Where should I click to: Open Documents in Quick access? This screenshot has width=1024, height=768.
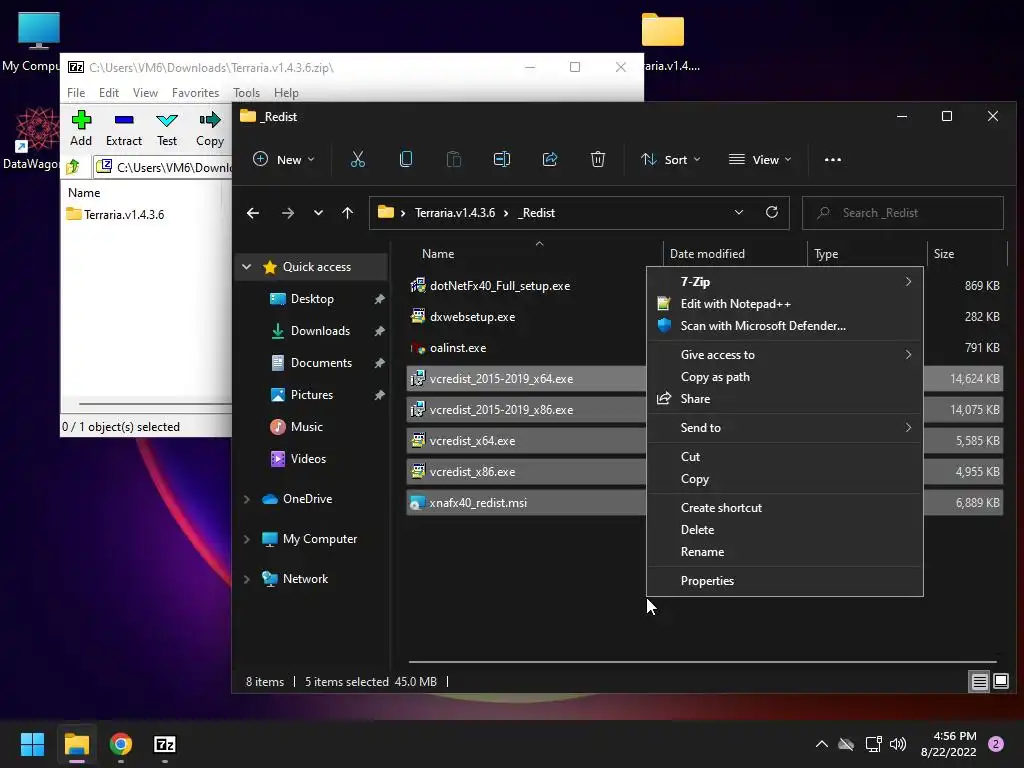(321, 363)
